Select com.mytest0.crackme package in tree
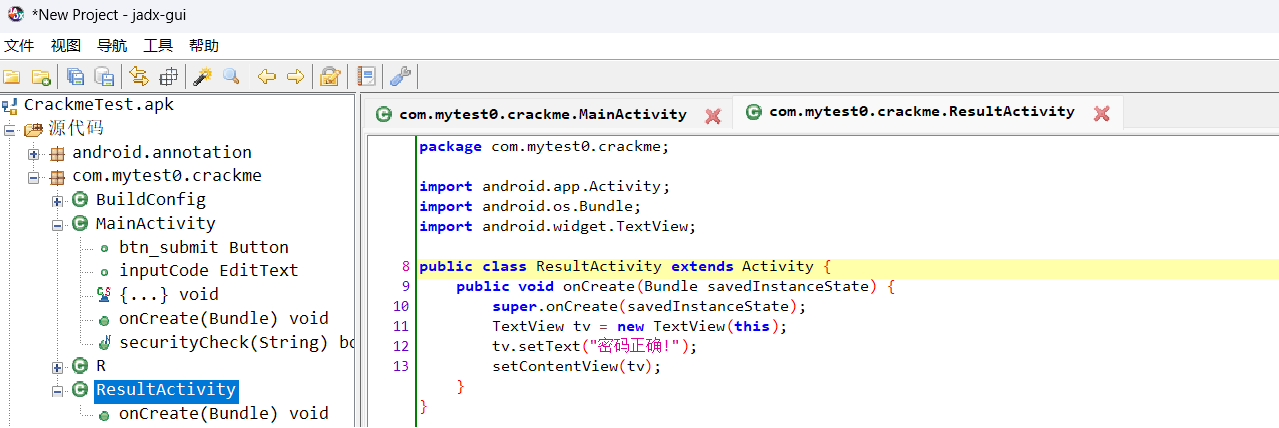This screenshot has height=428, width=1279. pos(167,176)
